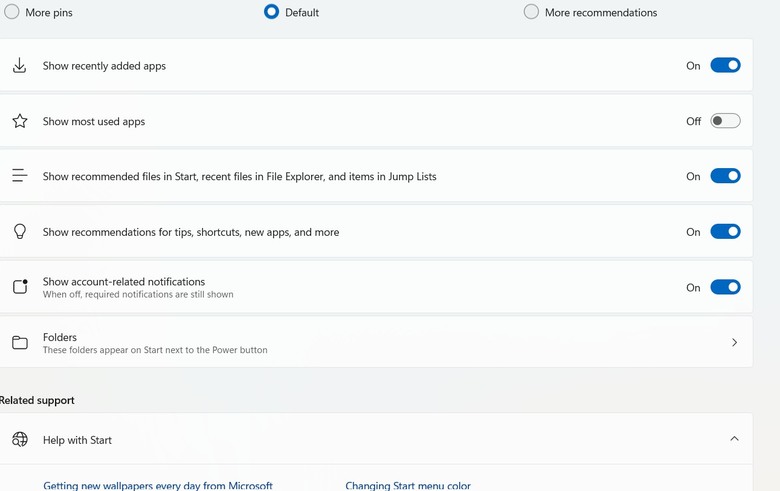Click the list icon for recommended files
780x491 pixels.
click(x=20, y=176)
